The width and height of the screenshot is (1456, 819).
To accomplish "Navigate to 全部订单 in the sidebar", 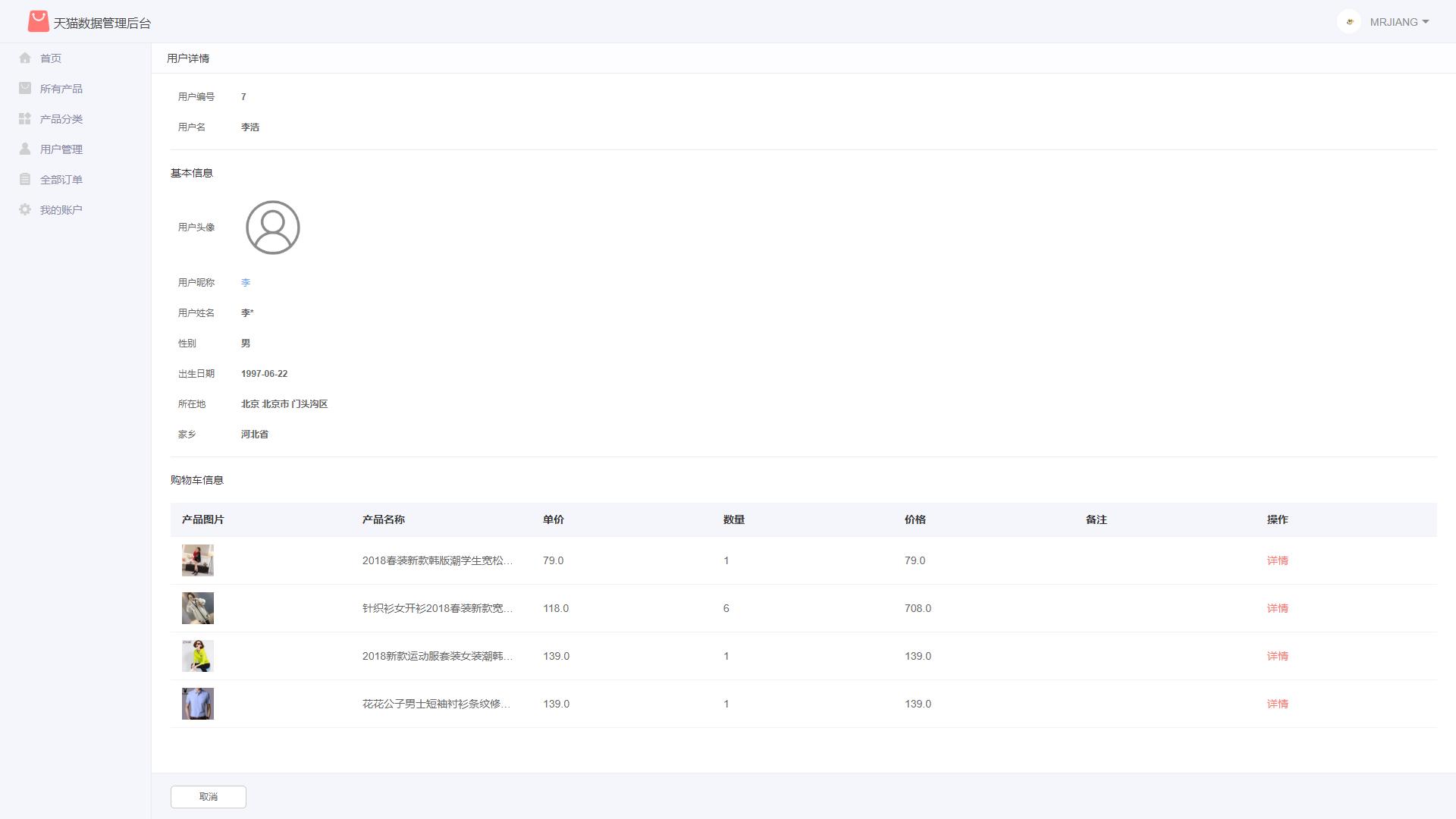I will click(61, 179).
